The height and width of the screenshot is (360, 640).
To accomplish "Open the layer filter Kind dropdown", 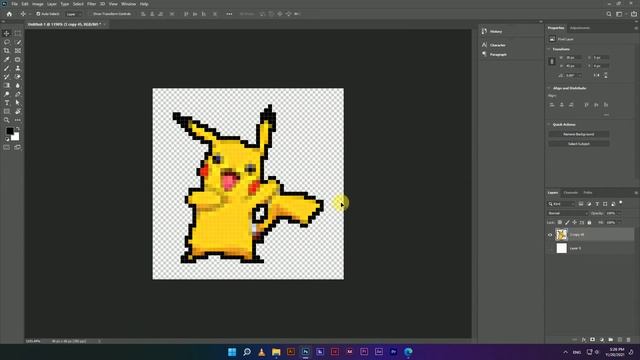I will click(561, 204).
